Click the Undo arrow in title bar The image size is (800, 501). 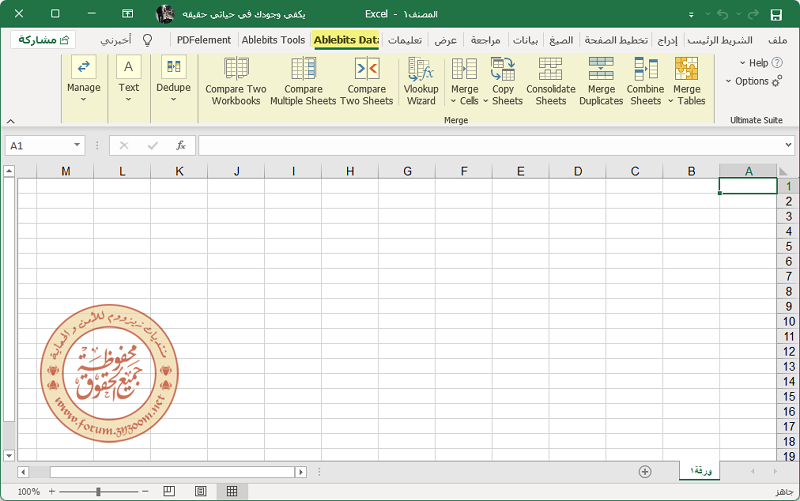722,14
